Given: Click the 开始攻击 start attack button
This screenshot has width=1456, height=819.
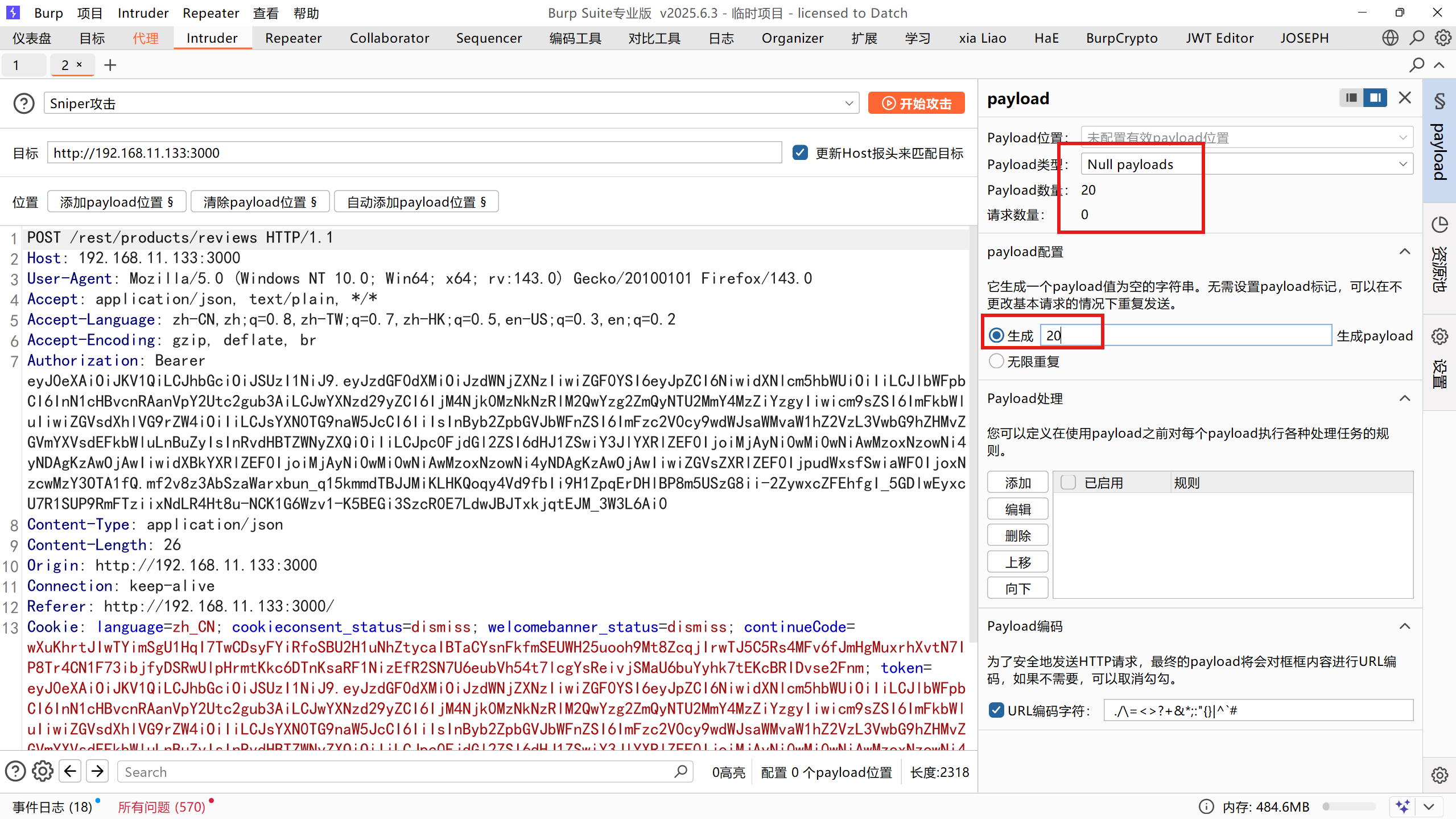Looking at the screenshot, I should tap(916, 104).
